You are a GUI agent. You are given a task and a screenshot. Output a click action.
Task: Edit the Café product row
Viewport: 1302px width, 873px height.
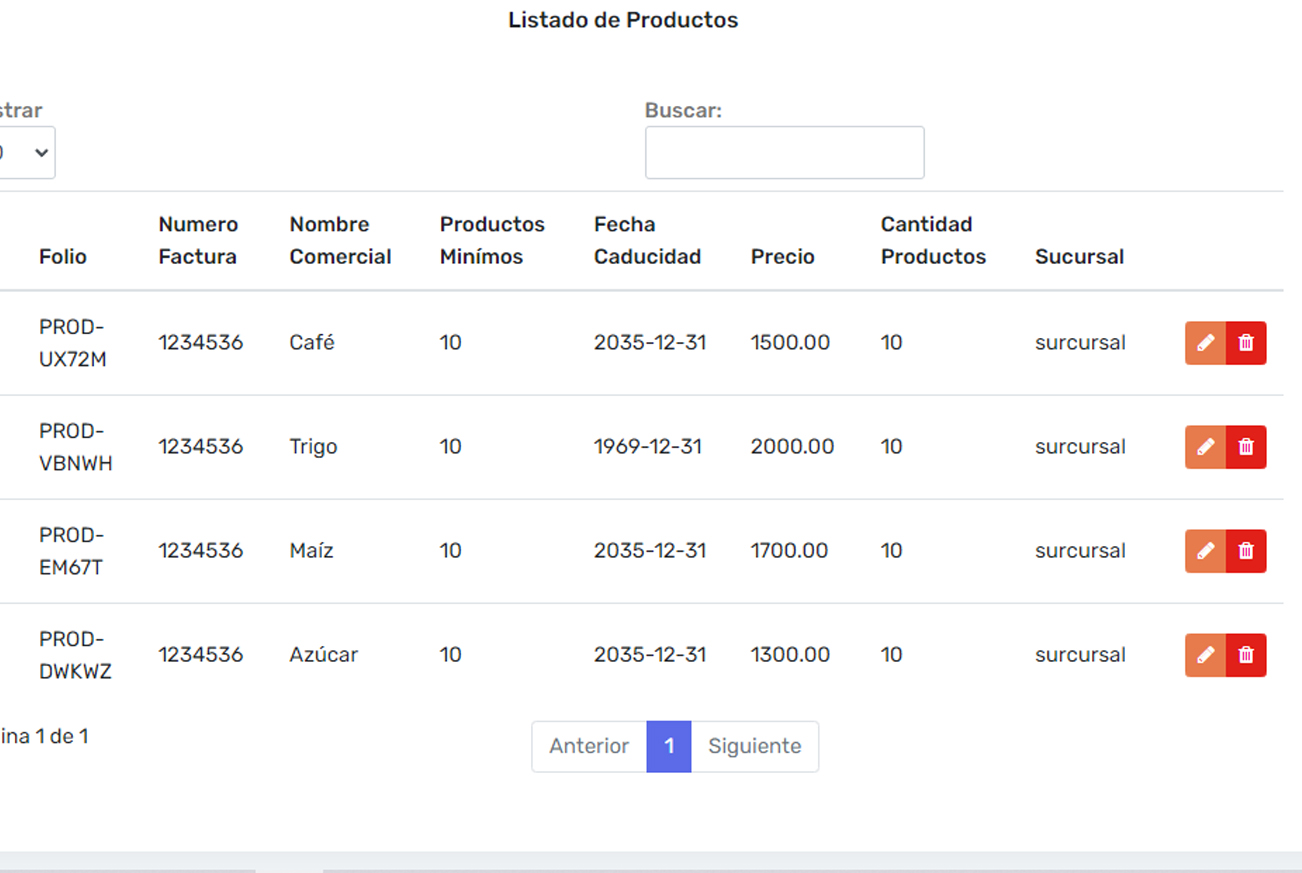[1205, 343]
